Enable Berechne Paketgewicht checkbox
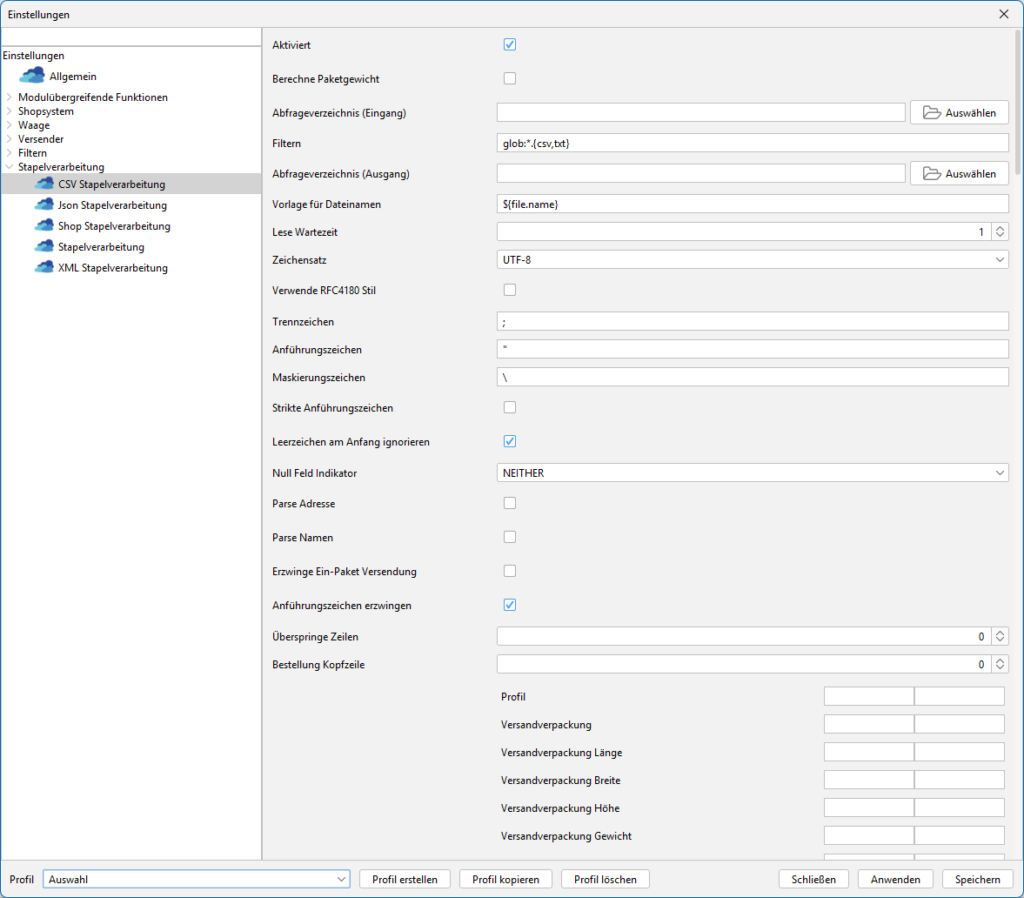Viewport: 1024px width, 898px height. click(x=509, y=78)
